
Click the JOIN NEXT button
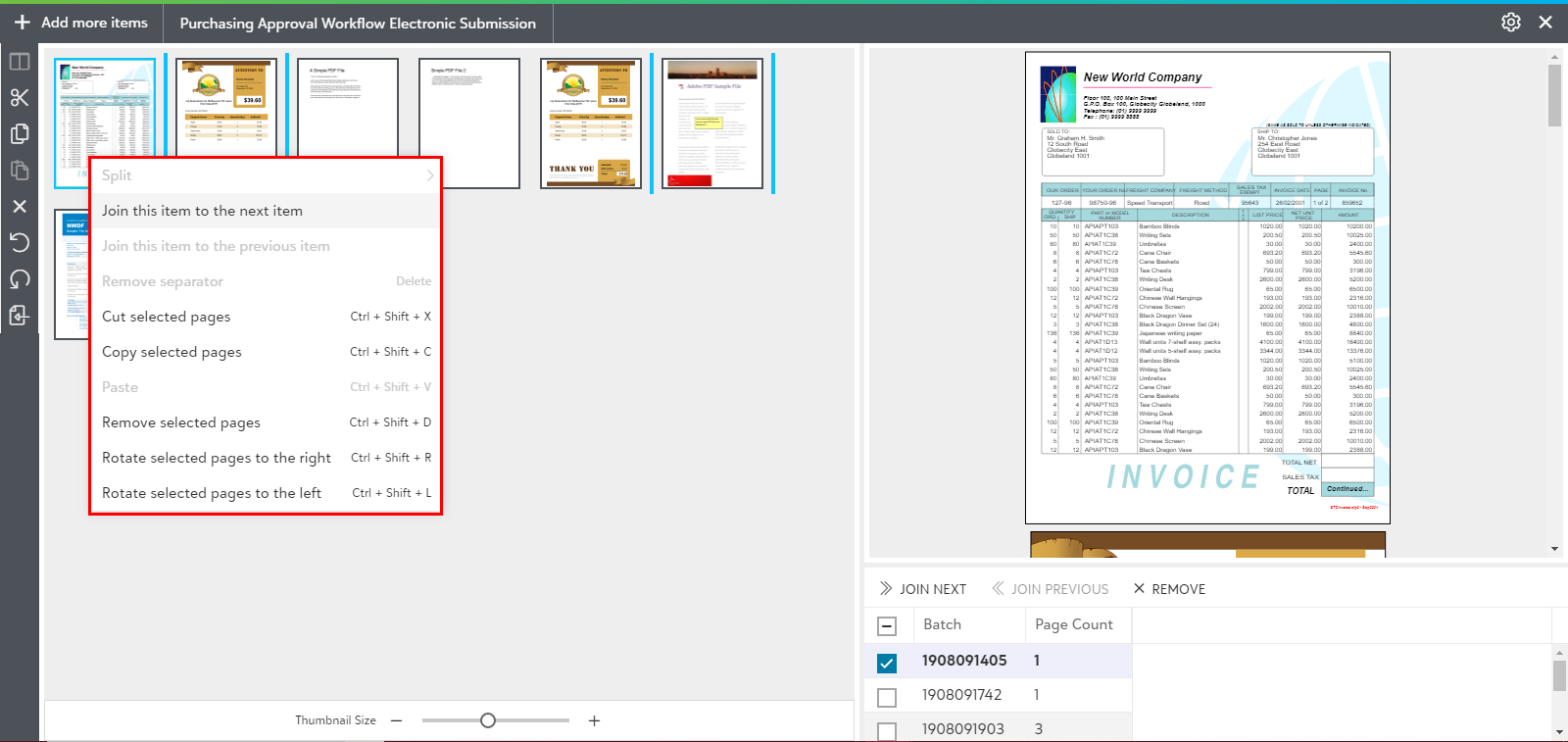click(x=922, y=589)
